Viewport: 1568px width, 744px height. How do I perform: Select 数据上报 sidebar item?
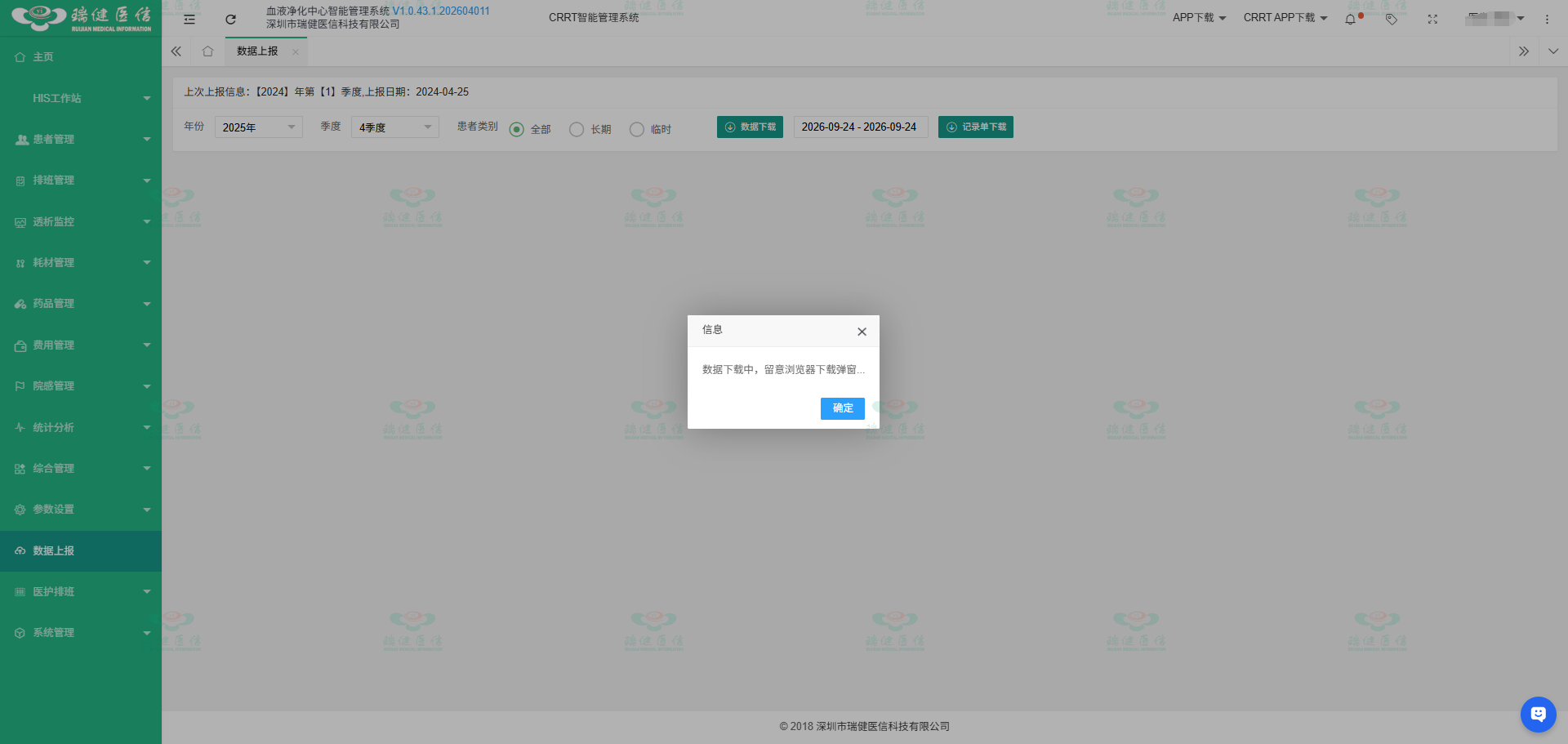click(81, 551)
